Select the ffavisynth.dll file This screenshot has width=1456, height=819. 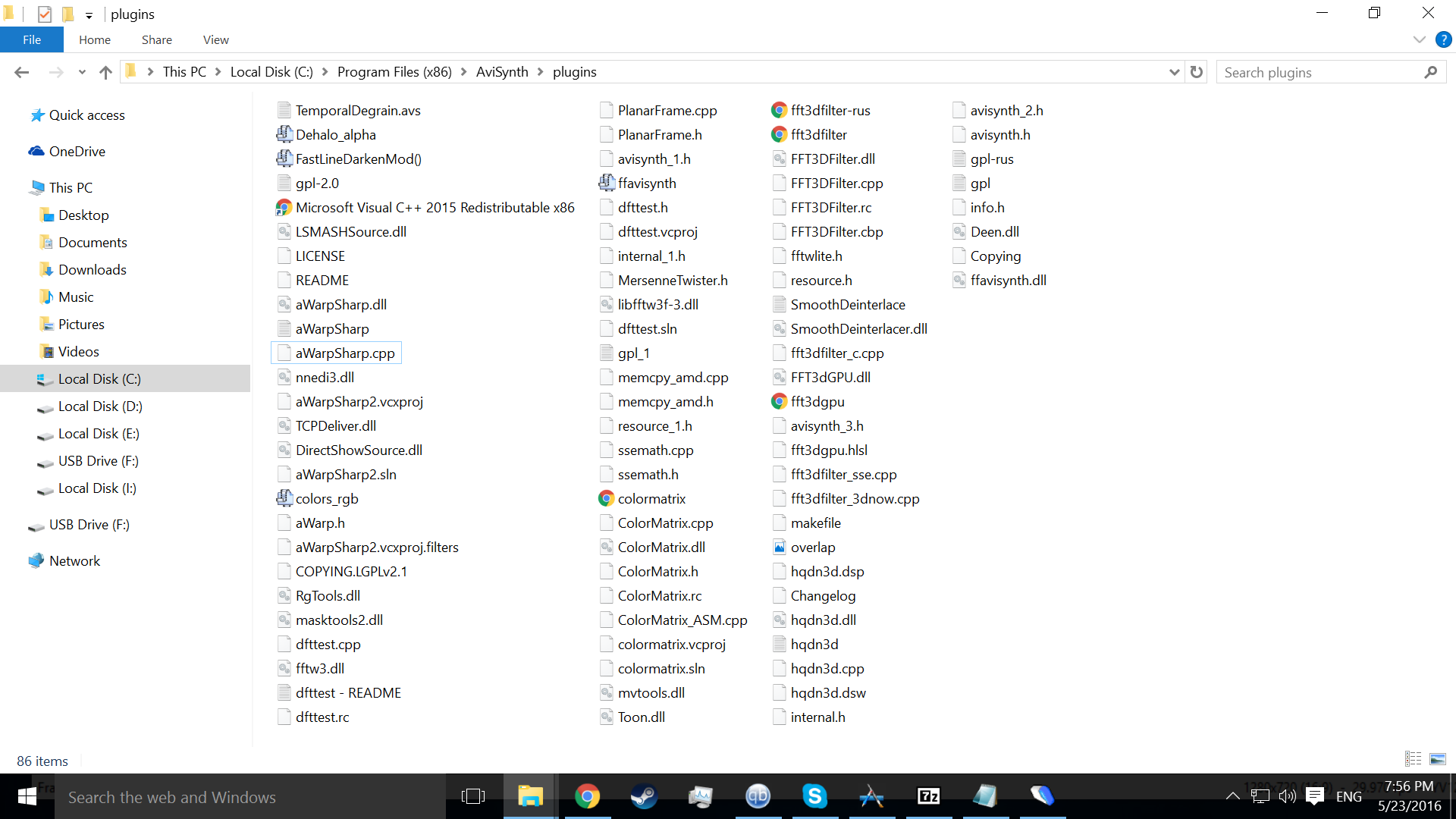click(x=999, y=280)
